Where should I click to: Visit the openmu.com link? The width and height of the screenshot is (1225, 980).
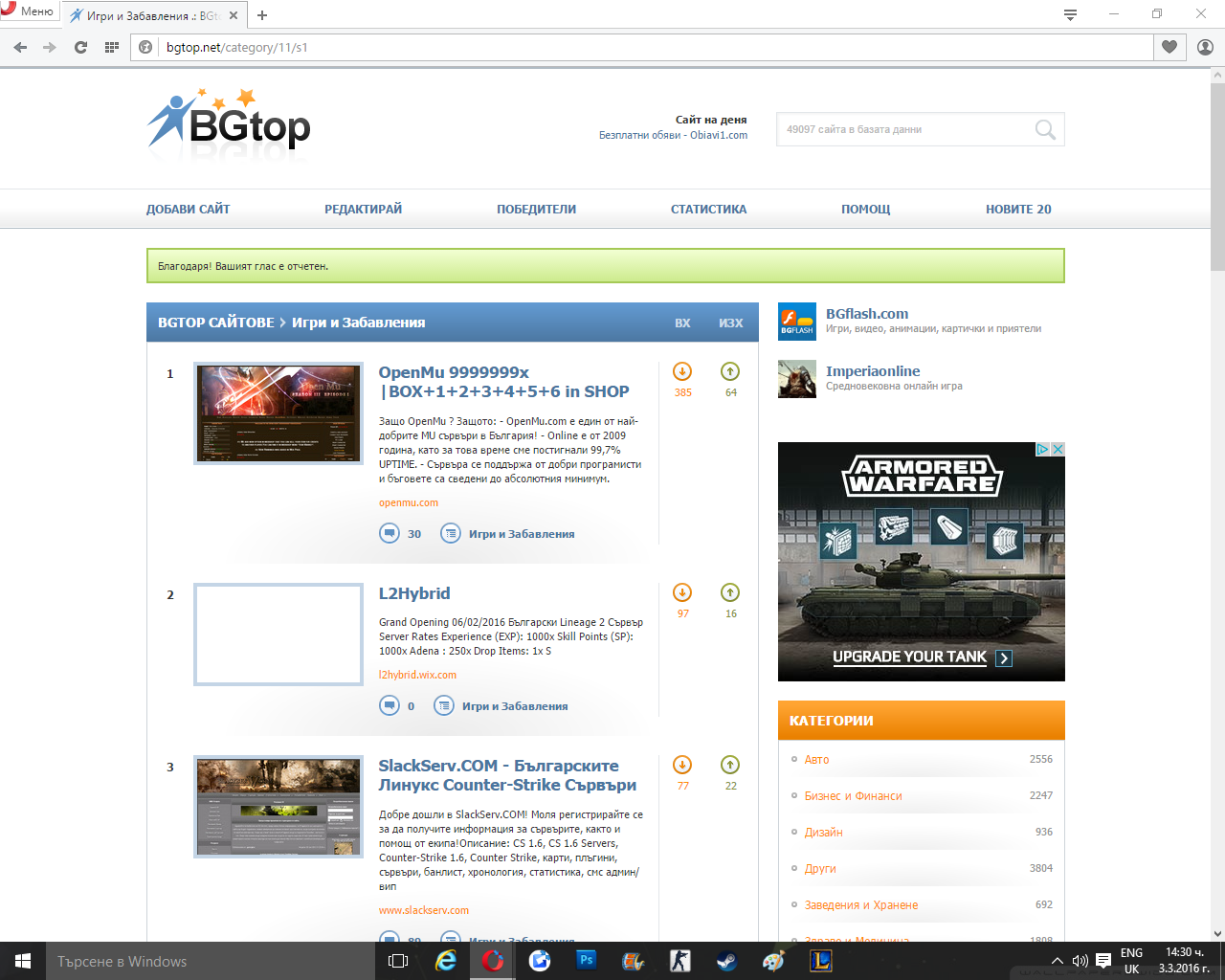pos(408,502)
